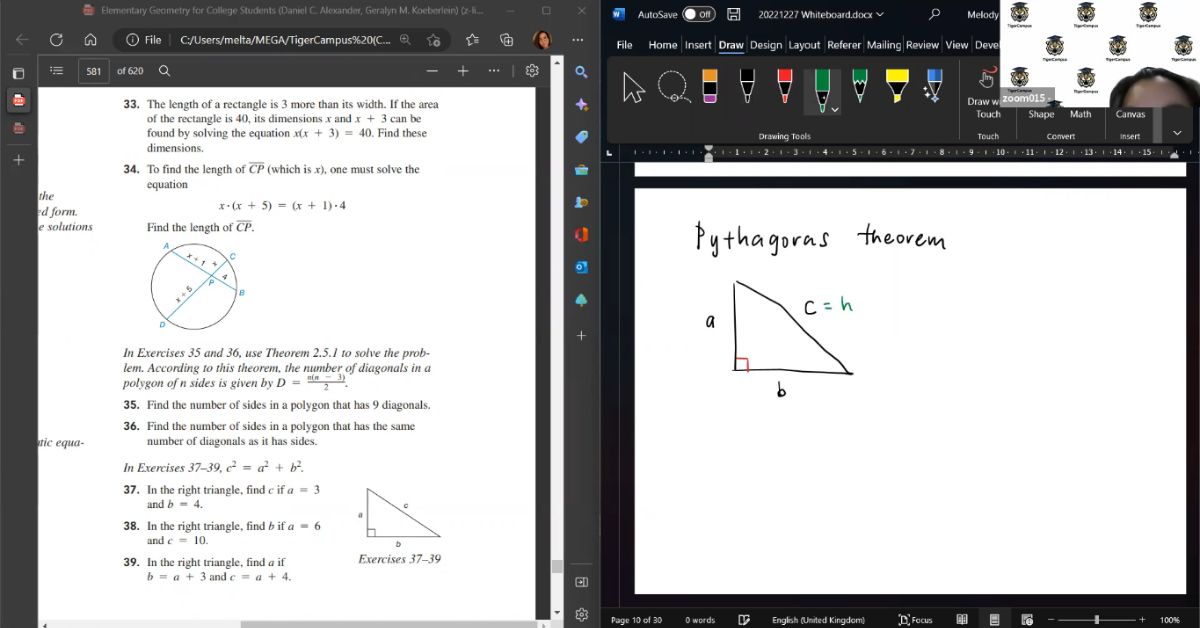Open the View ribbon tab

[957, 45]
